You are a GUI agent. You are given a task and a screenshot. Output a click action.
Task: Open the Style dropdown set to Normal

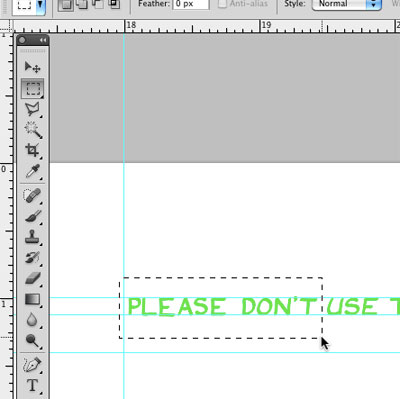(x=347, y=4)
